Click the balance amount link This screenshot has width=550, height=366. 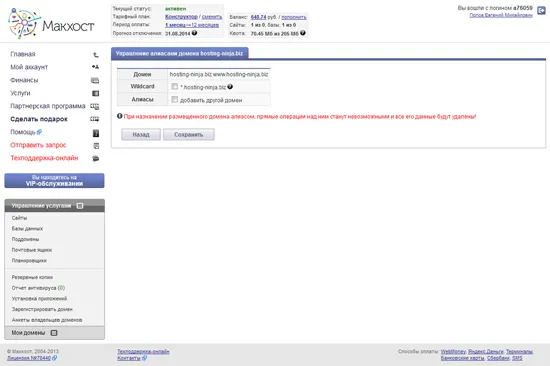[x=259, y=17]
